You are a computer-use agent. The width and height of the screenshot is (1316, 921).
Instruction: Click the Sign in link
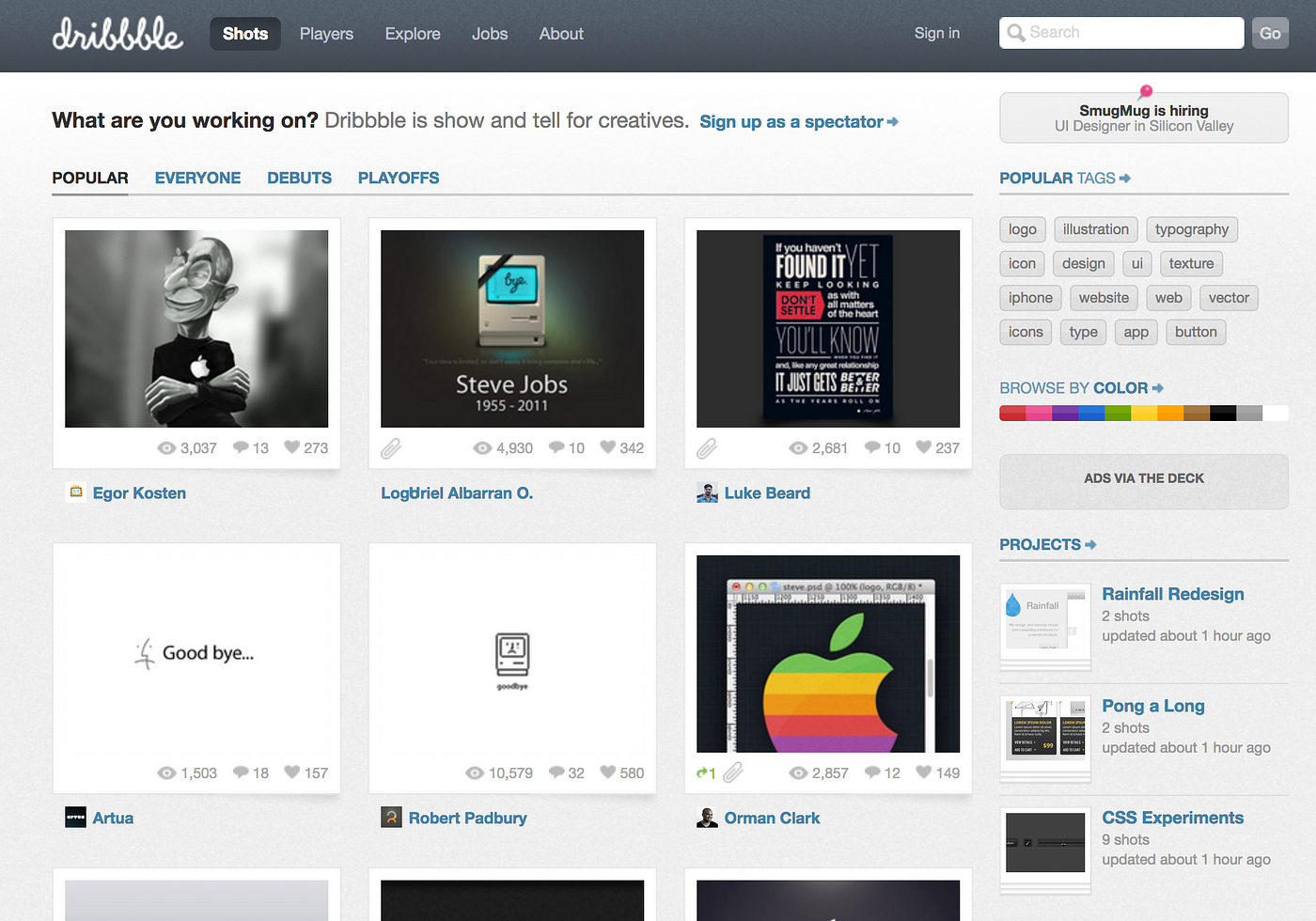[x=937, y=33]
